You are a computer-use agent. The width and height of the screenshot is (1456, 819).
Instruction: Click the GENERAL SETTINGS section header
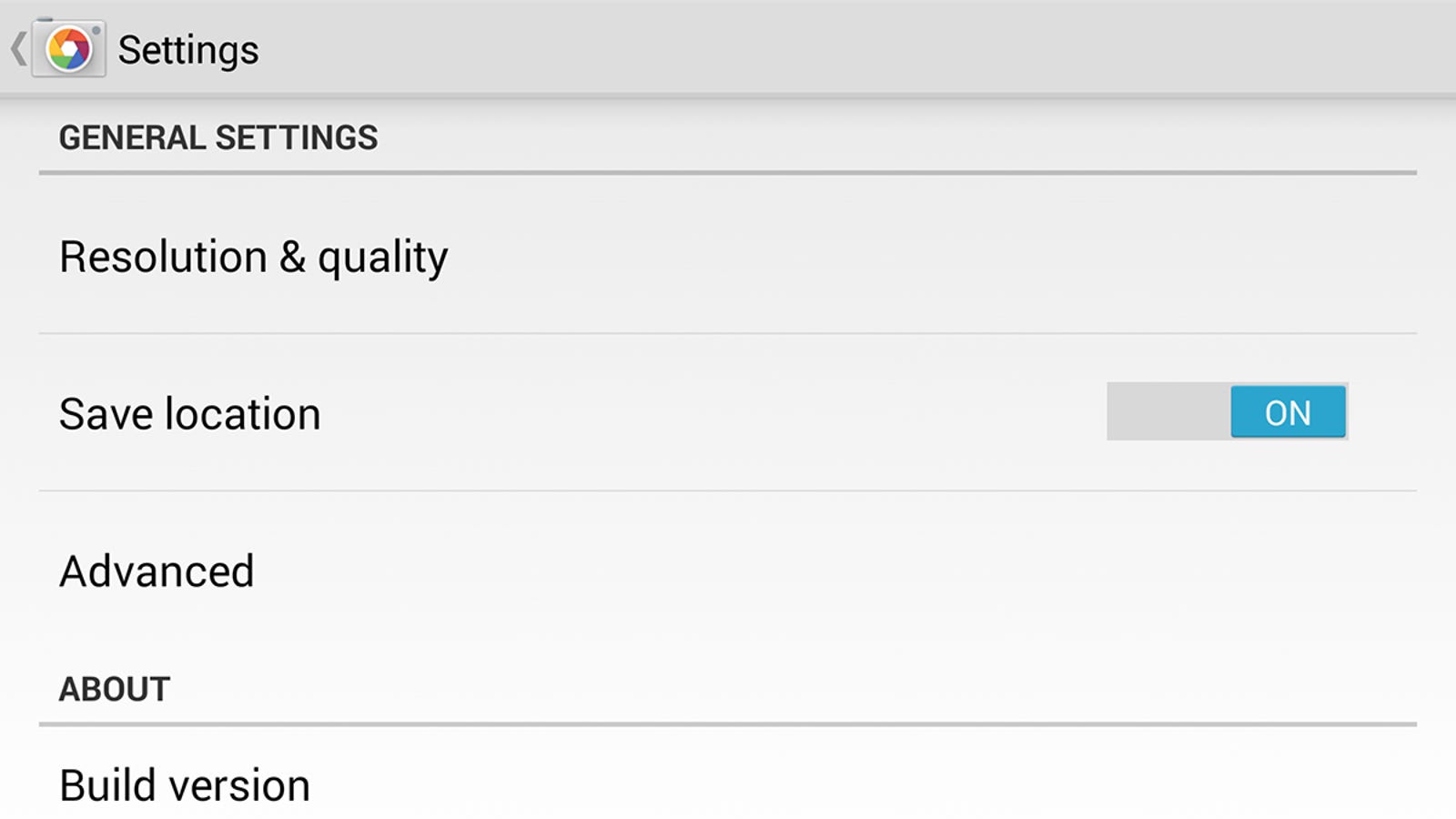218,137
